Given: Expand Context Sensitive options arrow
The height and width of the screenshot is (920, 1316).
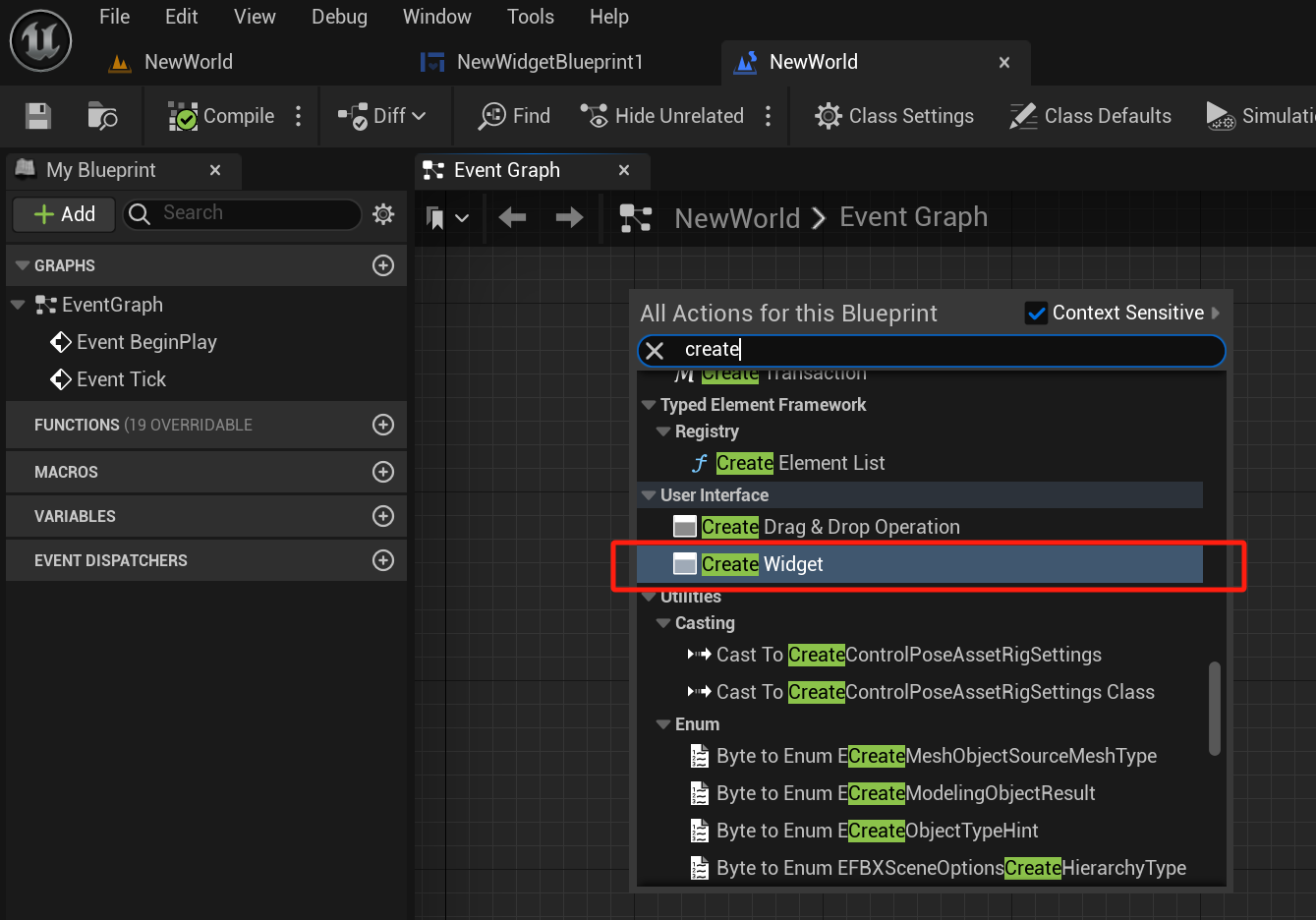Looking at the screenshot, I should pyautogui.click(x=1216, y=313).
